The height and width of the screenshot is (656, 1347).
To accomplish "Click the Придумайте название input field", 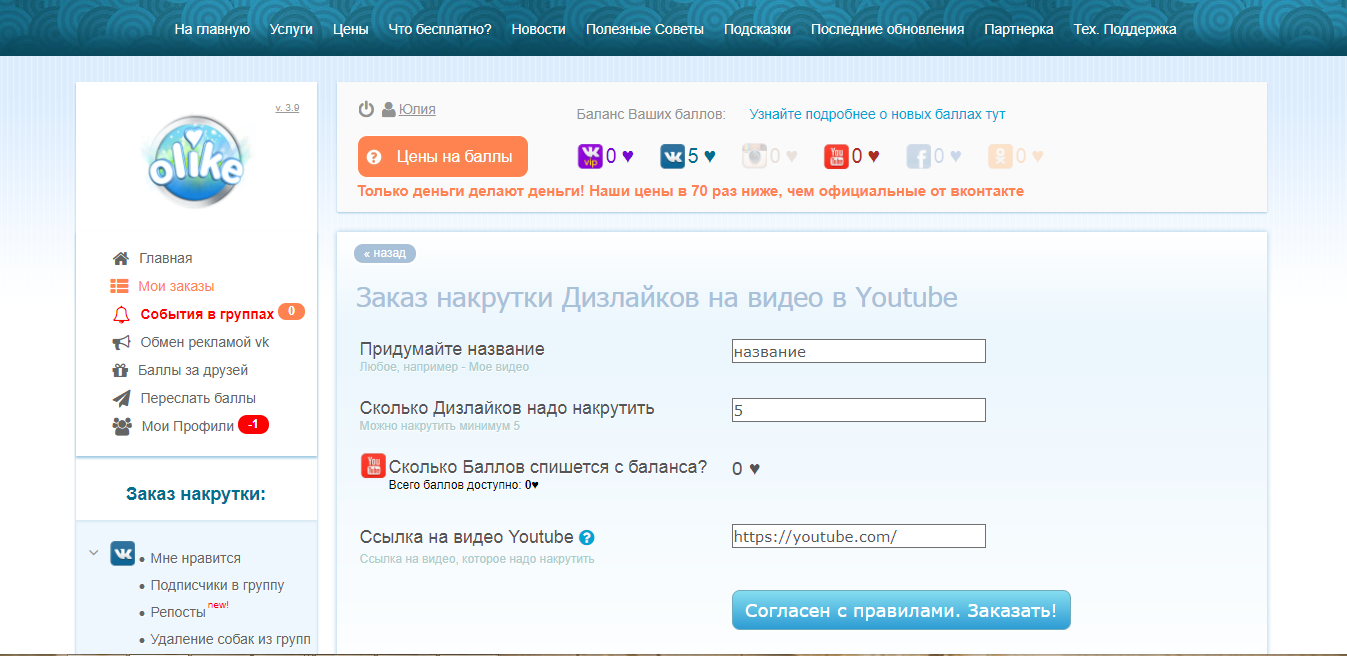I will (858, 351).
